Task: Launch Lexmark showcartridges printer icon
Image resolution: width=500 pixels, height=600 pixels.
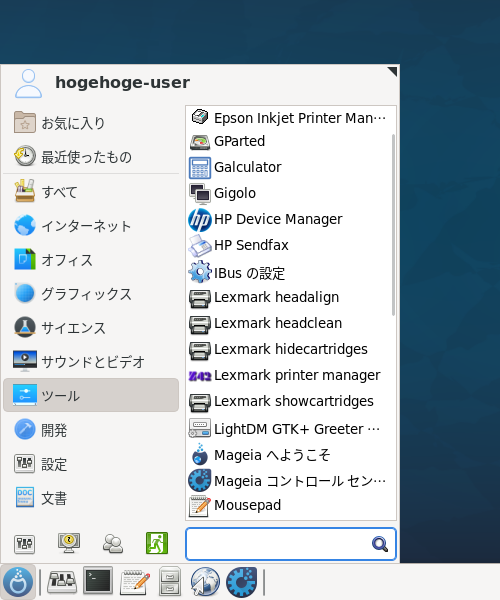Action: tap(199, 402)
